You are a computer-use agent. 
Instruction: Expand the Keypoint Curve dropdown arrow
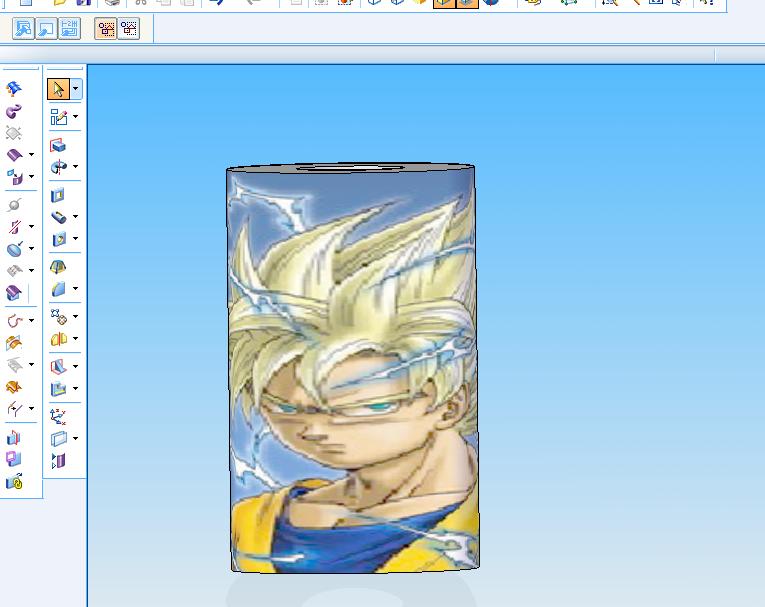[32, 320]
